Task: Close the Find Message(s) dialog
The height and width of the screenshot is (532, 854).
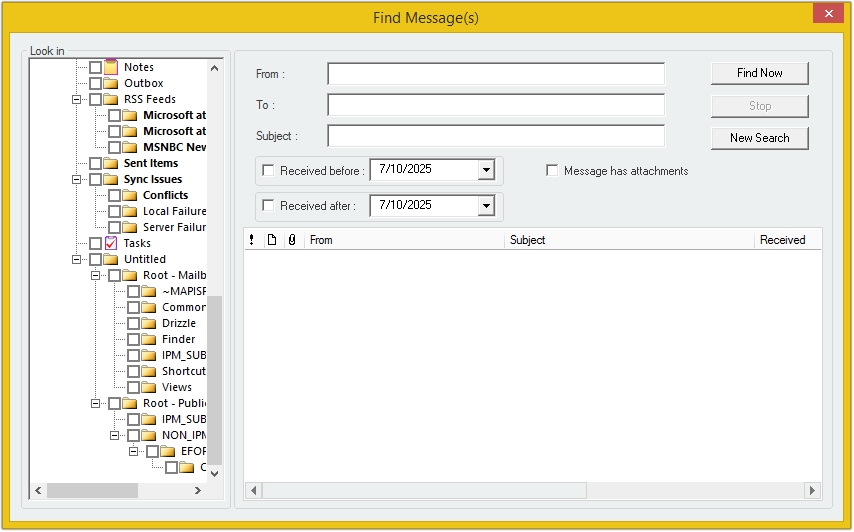Action: [828, 13]
